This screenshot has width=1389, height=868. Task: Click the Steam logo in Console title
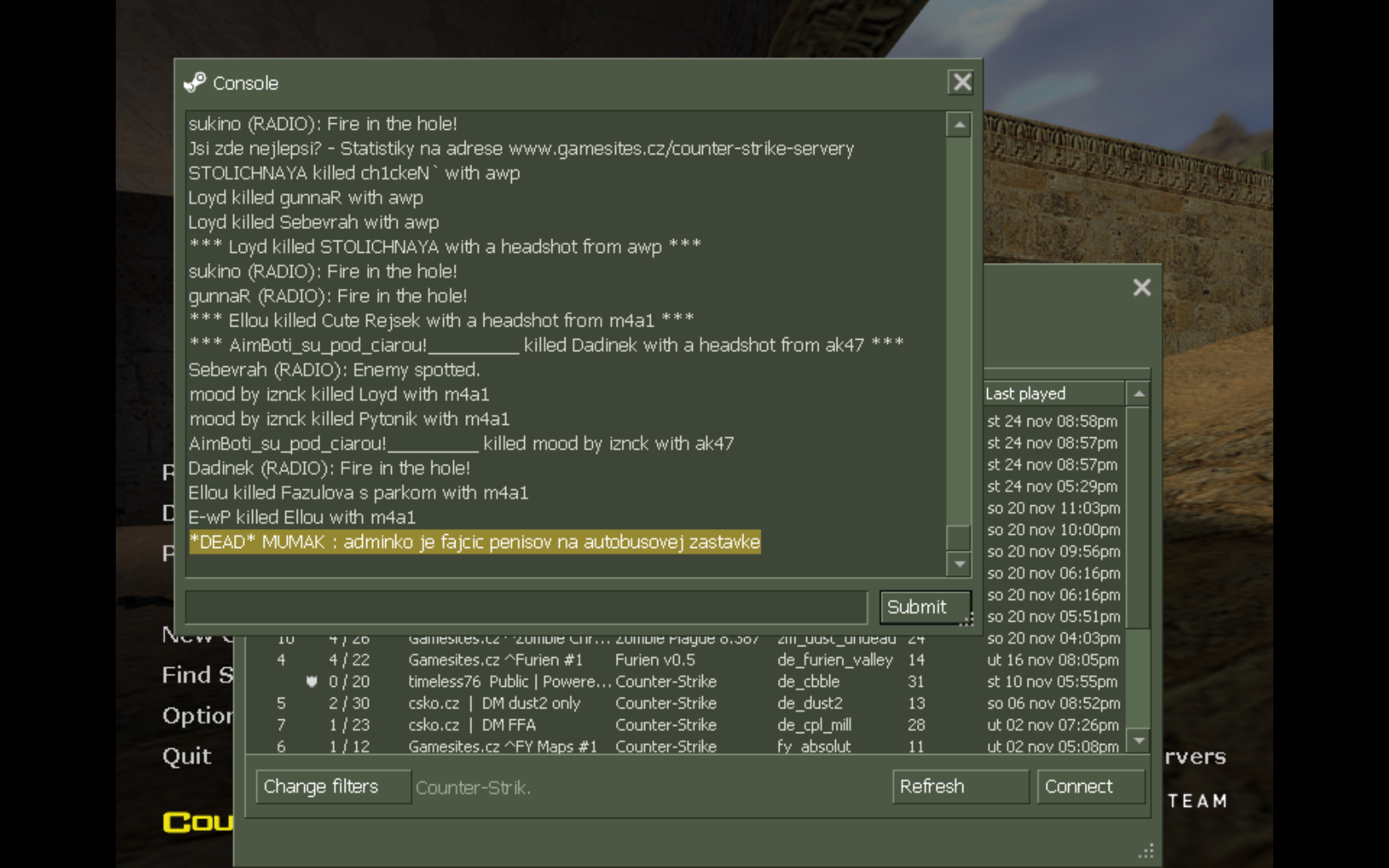click(195, 83)
